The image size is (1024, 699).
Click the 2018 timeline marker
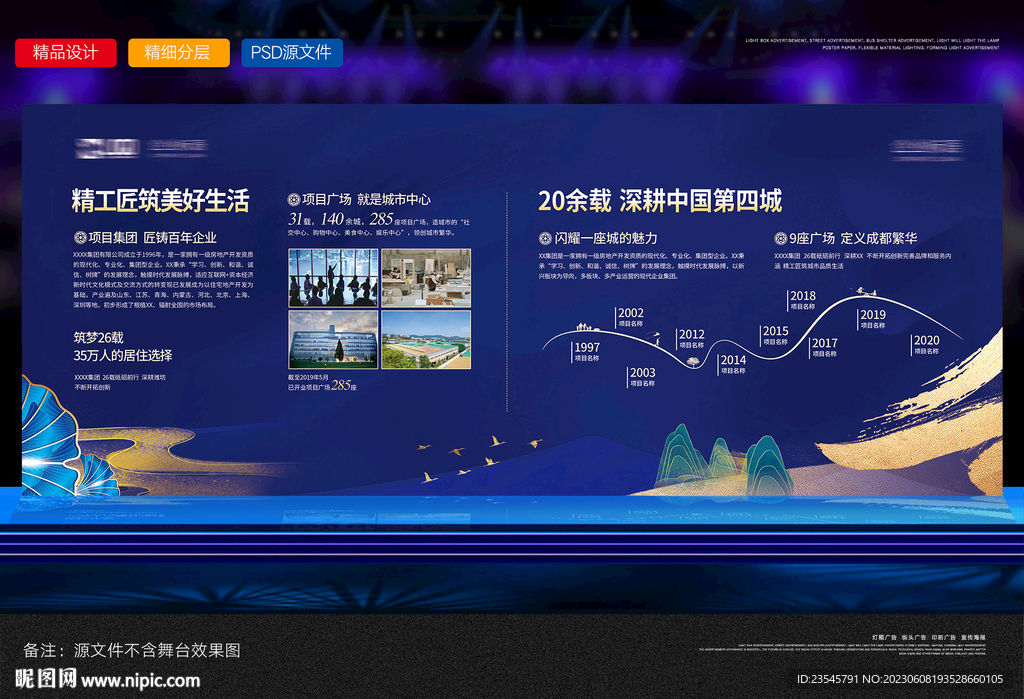tap(802, 300)
